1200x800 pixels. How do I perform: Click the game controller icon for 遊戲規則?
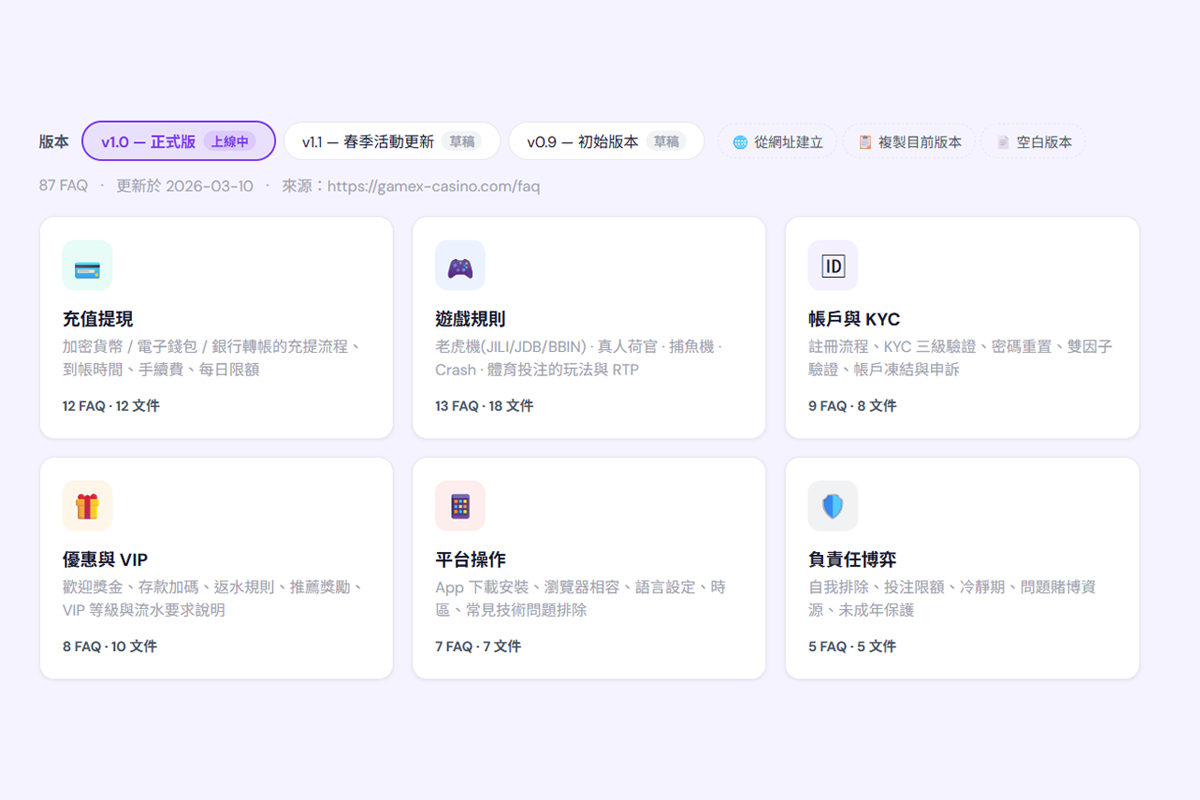(460, 266)
